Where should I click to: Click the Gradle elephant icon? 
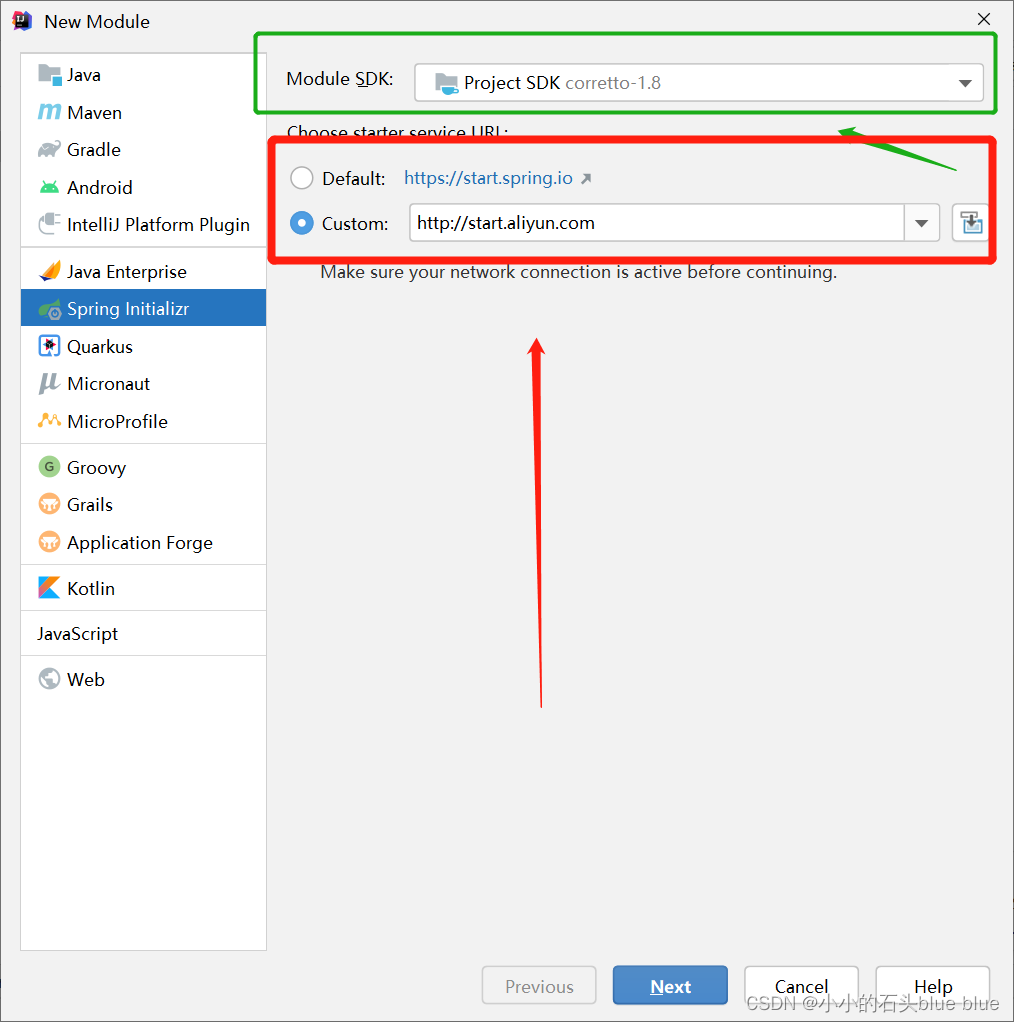click(x=50, y=150)
